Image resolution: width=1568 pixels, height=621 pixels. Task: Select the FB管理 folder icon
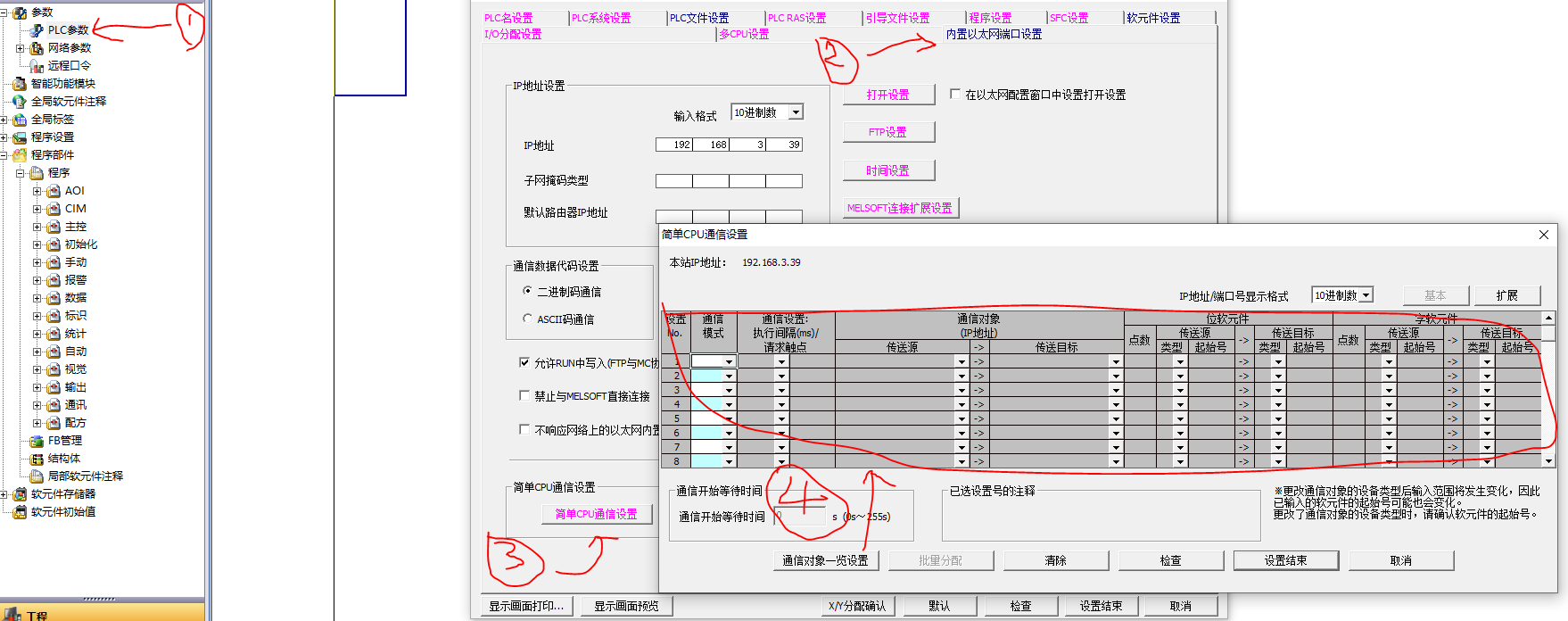tap(37, 441)
